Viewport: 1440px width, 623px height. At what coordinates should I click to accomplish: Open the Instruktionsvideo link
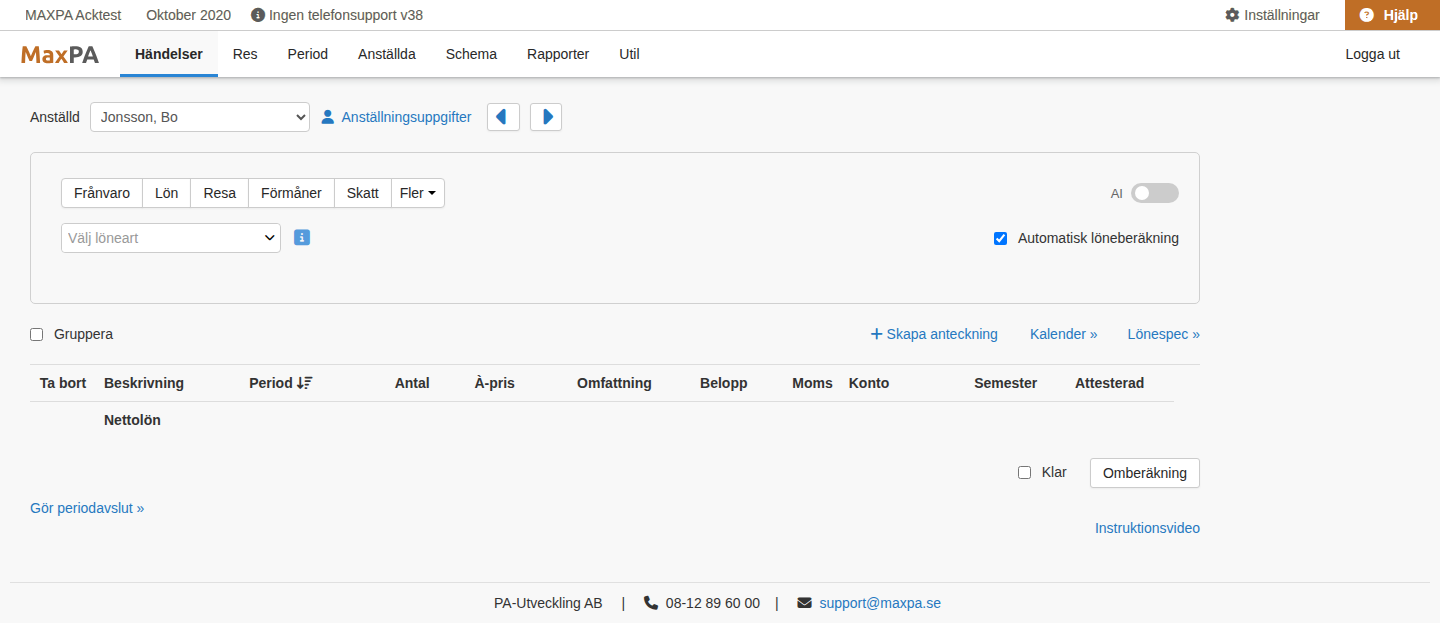click(x=1147, y=528)
